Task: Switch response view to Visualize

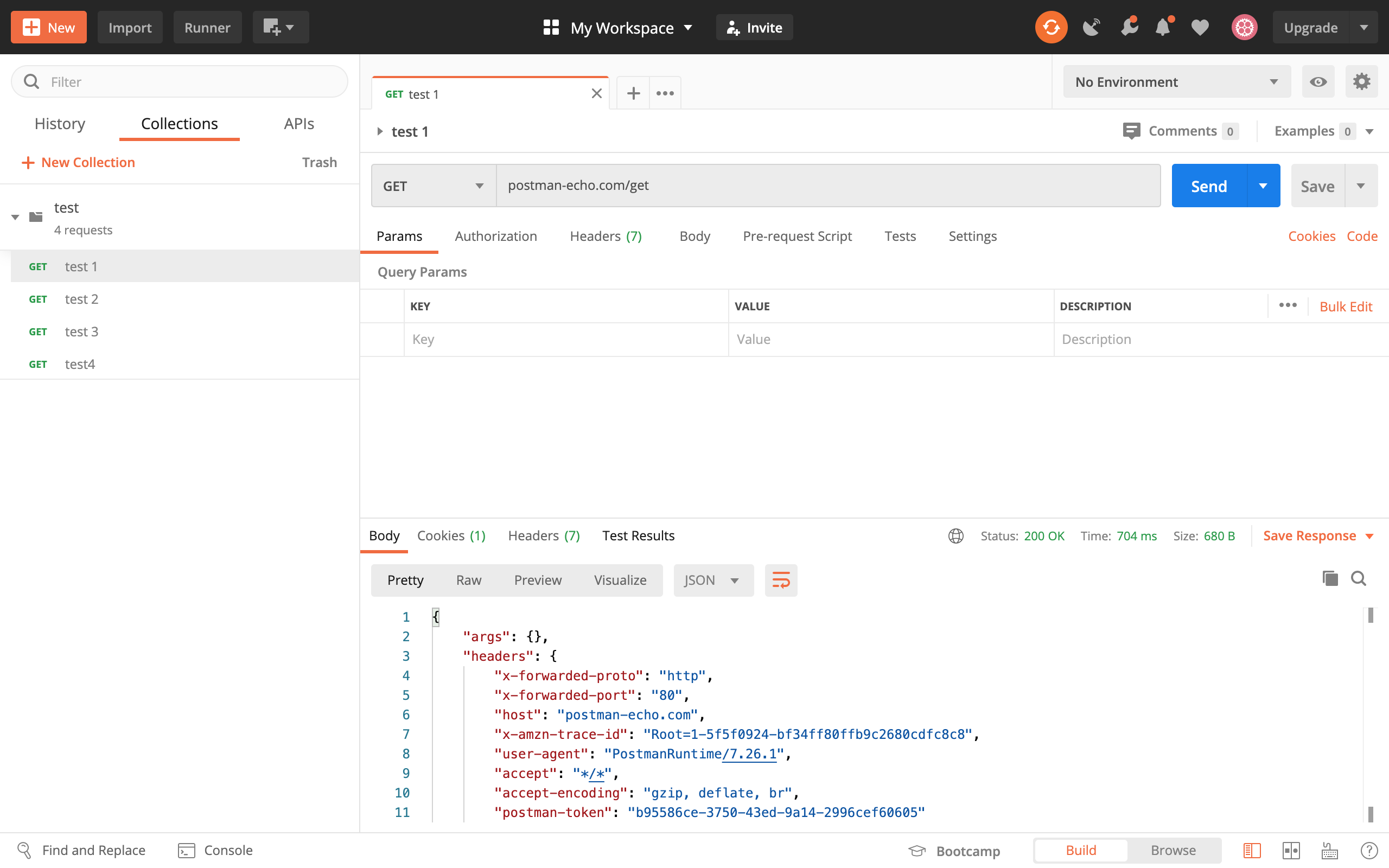Action: point(620,580)
